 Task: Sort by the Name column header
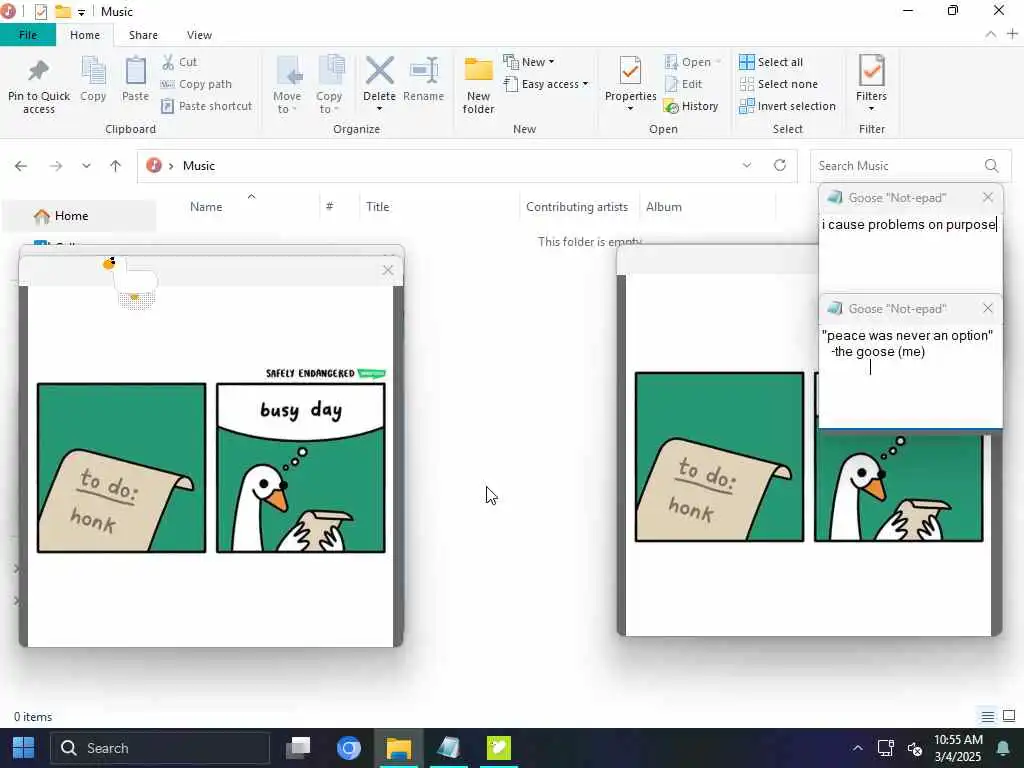206,206
